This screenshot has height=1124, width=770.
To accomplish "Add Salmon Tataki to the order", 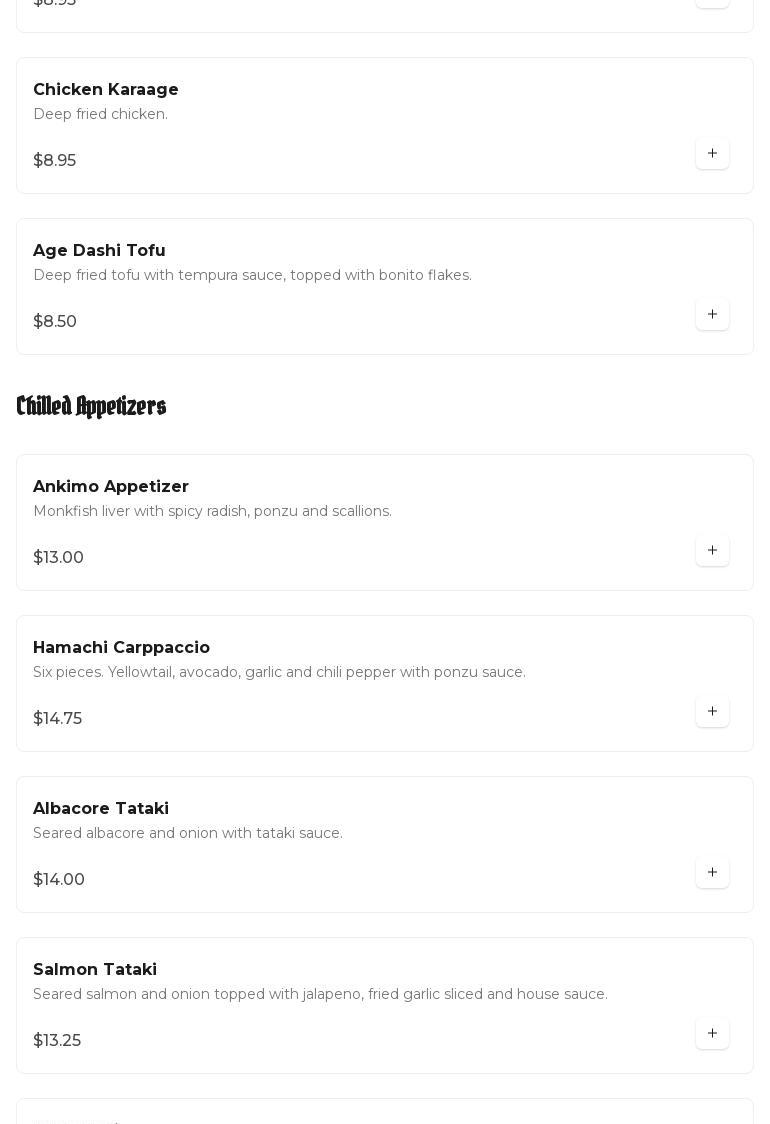I will point(712,1034).
